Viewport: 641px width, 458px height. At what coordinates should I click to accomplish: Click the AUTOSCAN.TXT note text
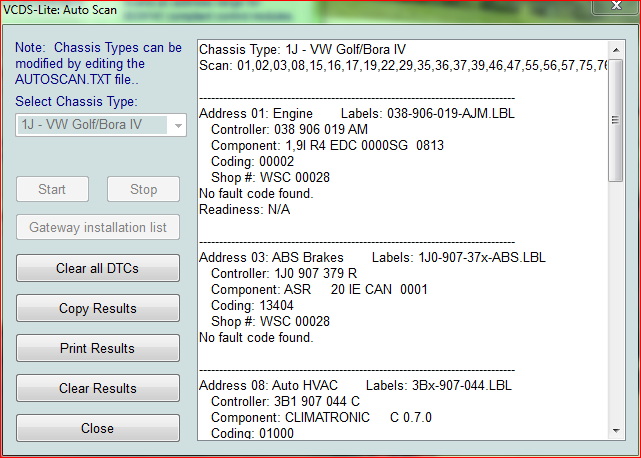99,63
